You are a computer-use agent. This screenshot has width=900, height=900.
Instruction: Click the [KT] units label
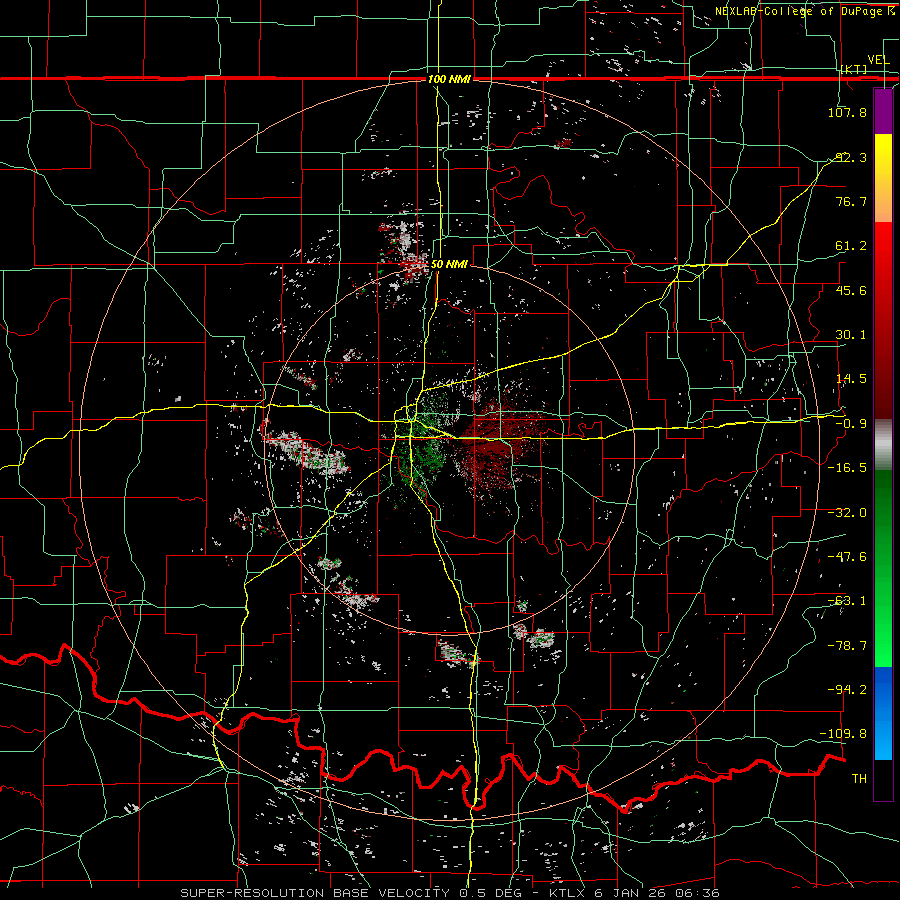point(854,69)
